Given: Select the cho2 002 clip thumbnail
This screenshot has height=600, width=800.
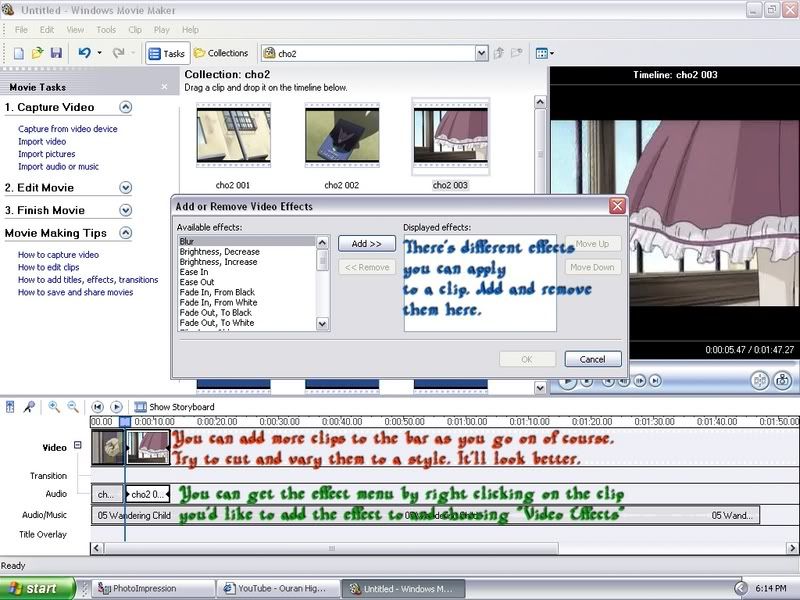Looking at the screenshot, I should coord(342,136).
